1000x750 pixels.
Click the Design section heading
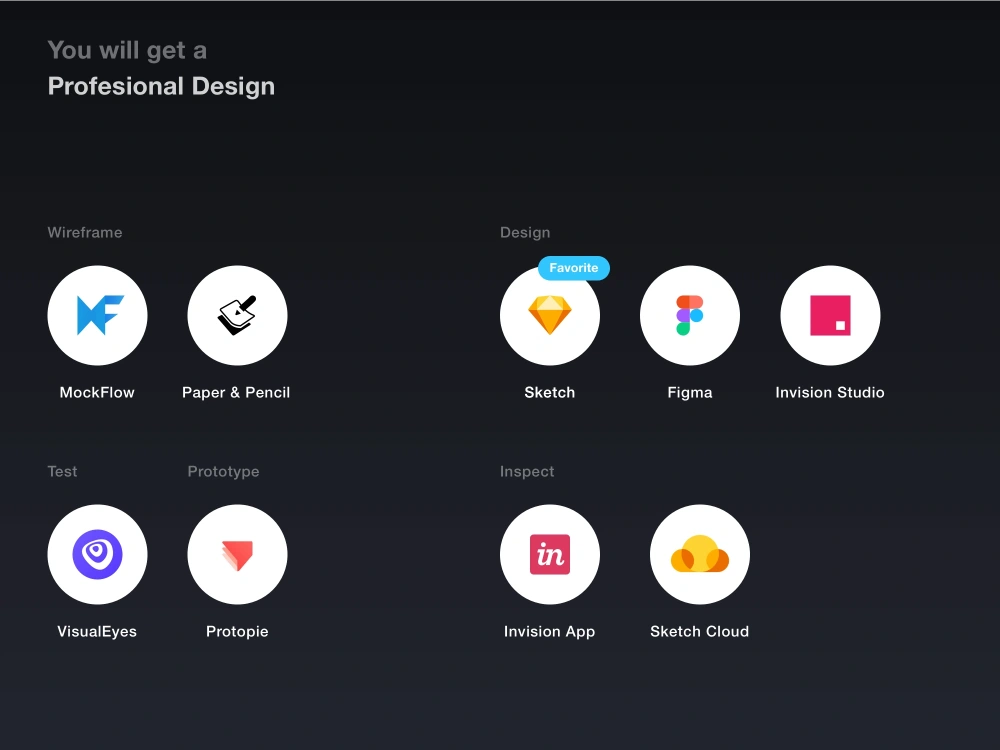[x=525, y=232]
